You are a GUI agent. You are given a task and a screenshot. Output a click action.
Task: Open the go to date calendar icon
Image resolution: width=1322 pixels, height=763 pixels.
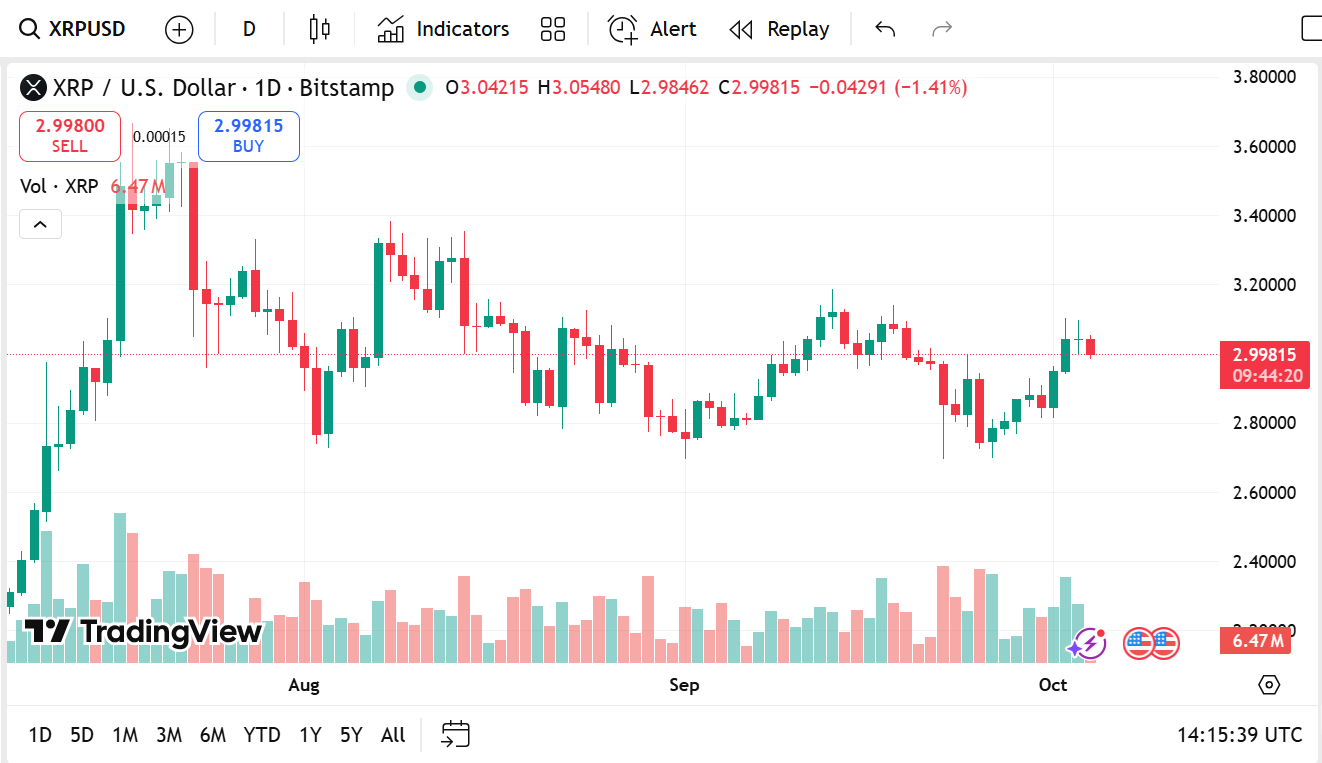pyautogui.click(x=455, y=735)
